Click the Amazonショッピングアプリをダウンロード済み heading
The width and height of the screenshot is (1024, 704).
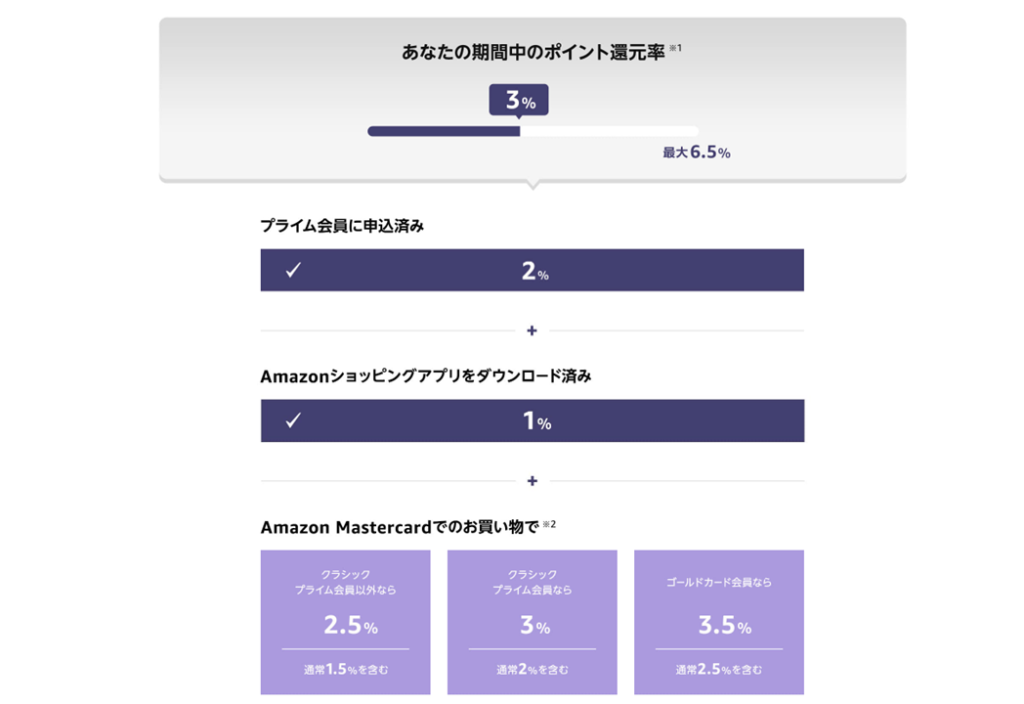(426, 376)
